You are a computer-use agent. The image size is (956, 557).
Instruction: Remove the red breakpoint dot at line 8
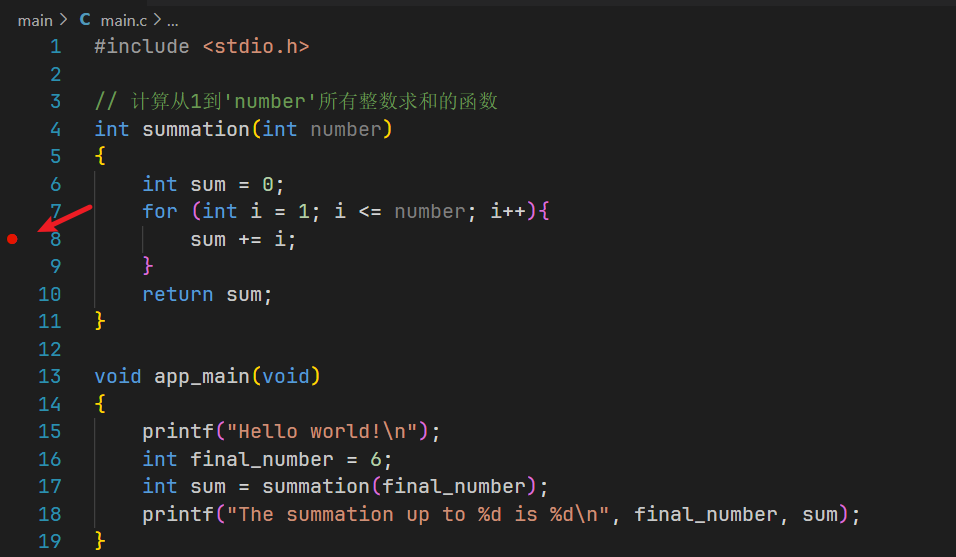12,239
